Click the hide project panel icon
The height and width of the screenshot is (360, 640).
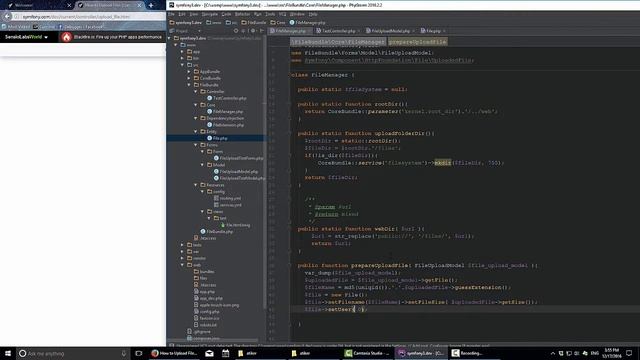pyautogui.click(x=262, y=31)
